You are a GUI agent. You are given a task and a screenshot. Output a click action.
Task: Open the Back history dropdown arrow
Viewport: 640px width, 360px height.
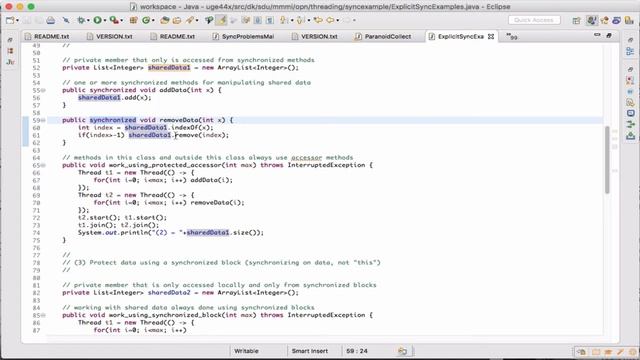click(338, 20)
